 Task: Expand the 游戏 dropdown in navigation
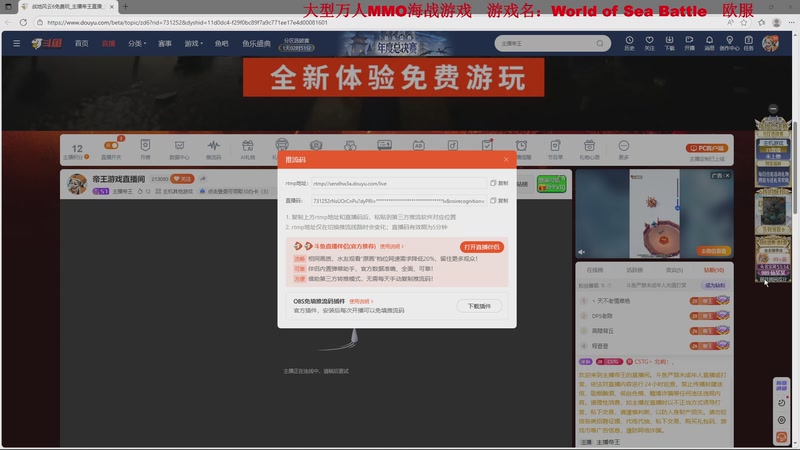[193, 43]
